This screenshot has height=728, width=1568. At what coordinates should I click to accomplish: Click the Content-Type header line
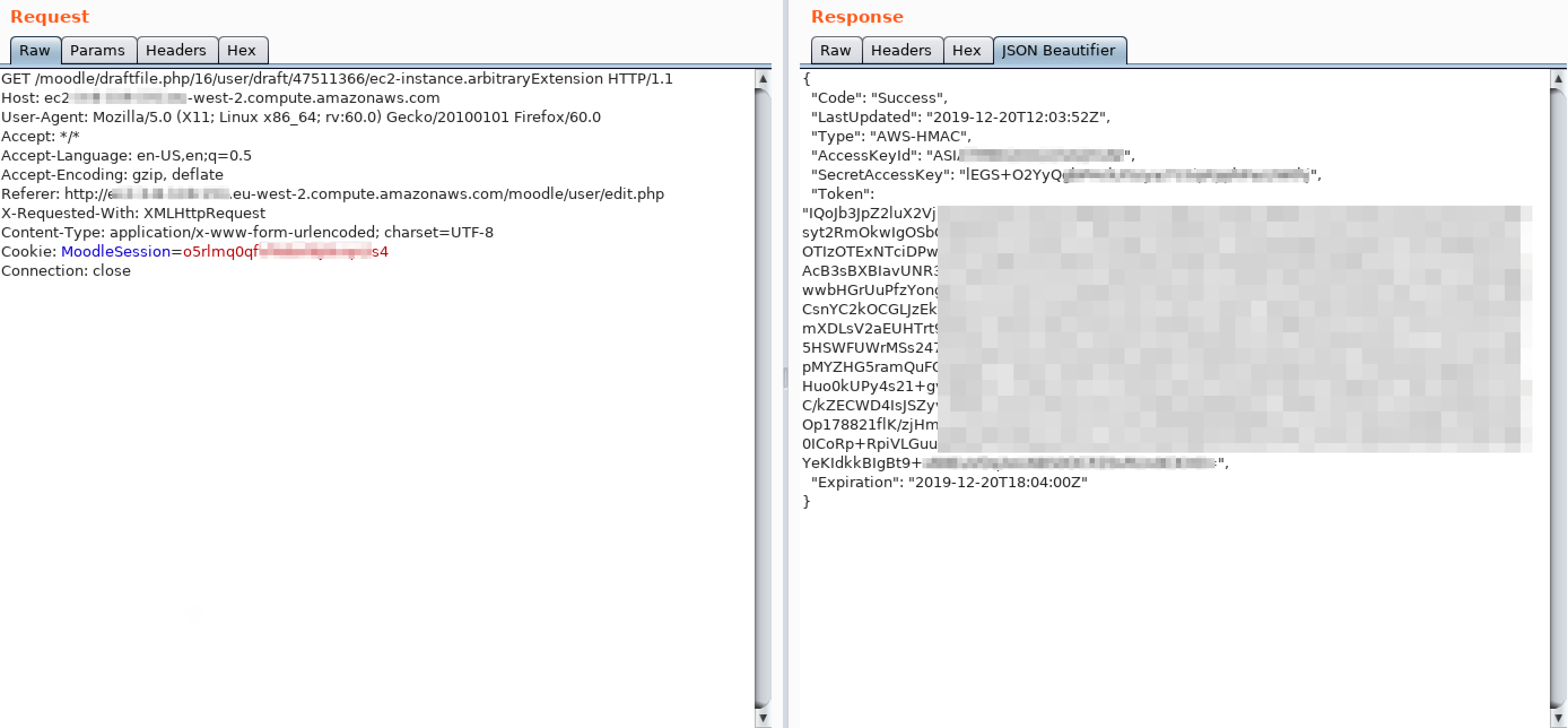click(x=248, y=232)
